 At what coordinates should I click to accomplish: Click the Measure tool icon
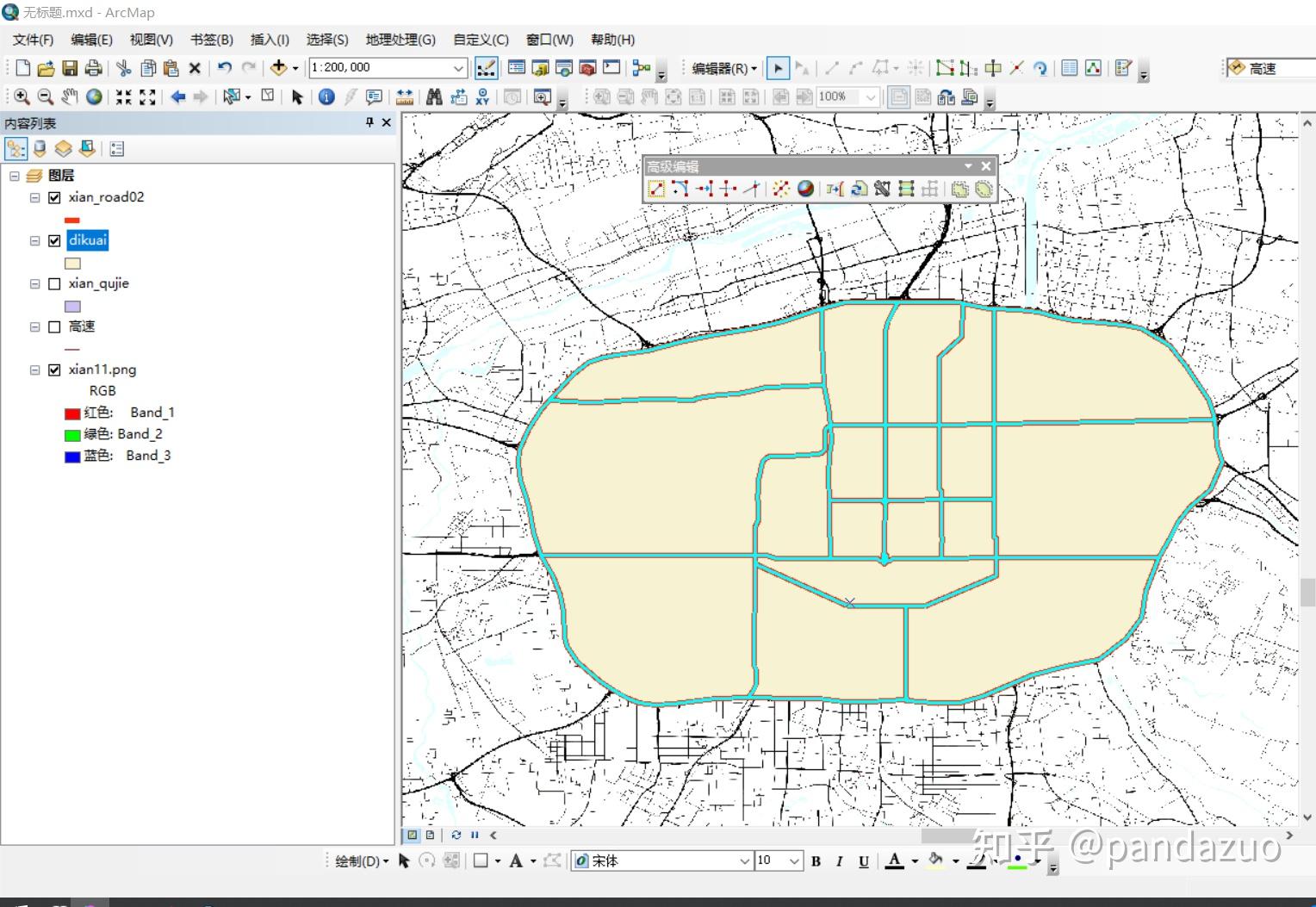point(403,96)
